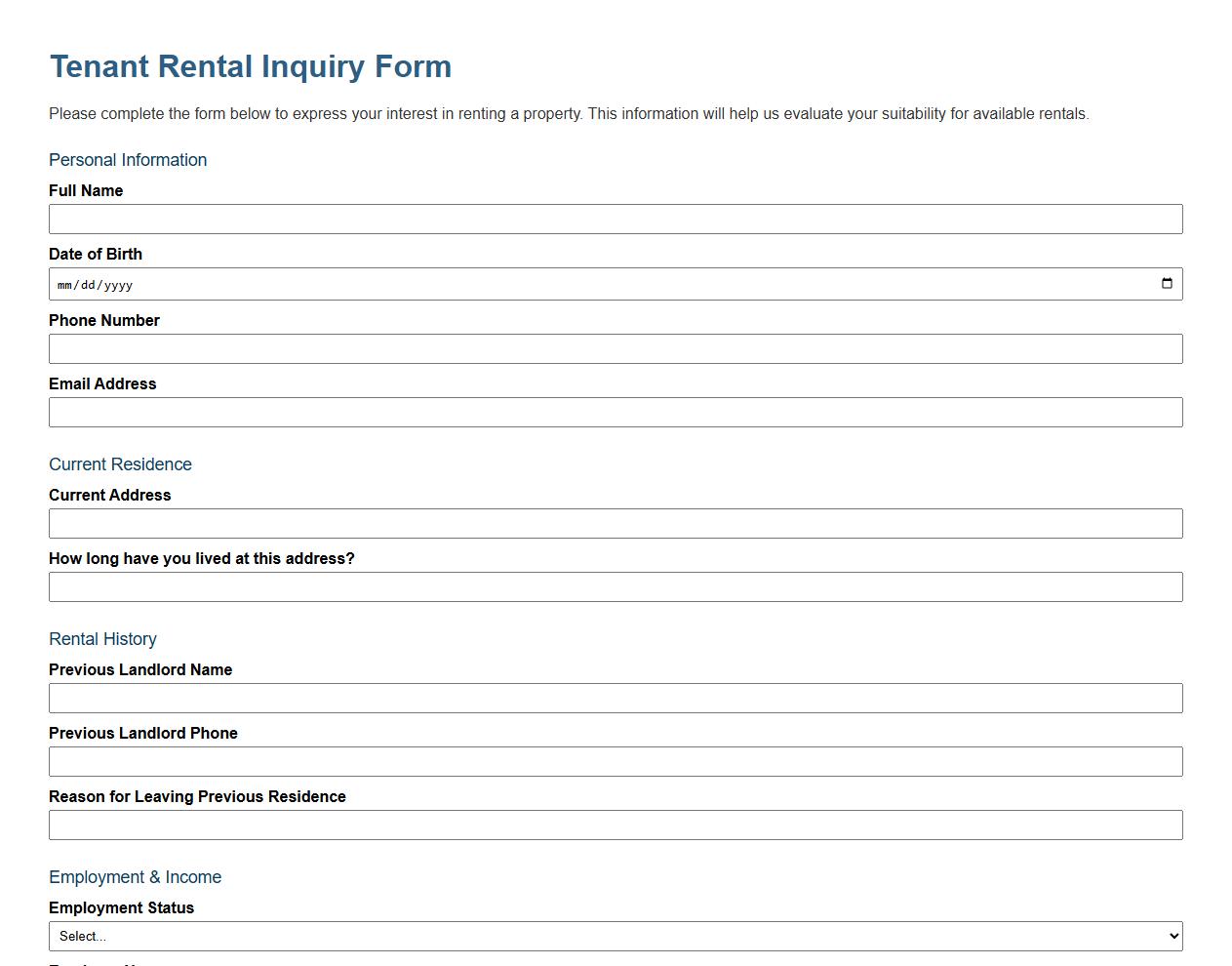Click the Date of Birth label
This screenshot has height=966, width=1232.
(x=96, y=254)
